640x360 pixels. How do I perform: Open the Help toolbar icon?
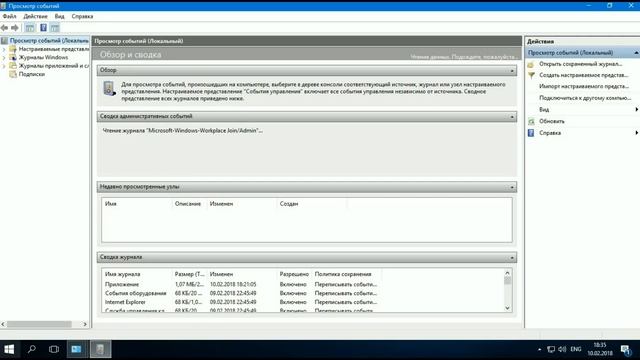pyautogui.click(x=43, y=28)
